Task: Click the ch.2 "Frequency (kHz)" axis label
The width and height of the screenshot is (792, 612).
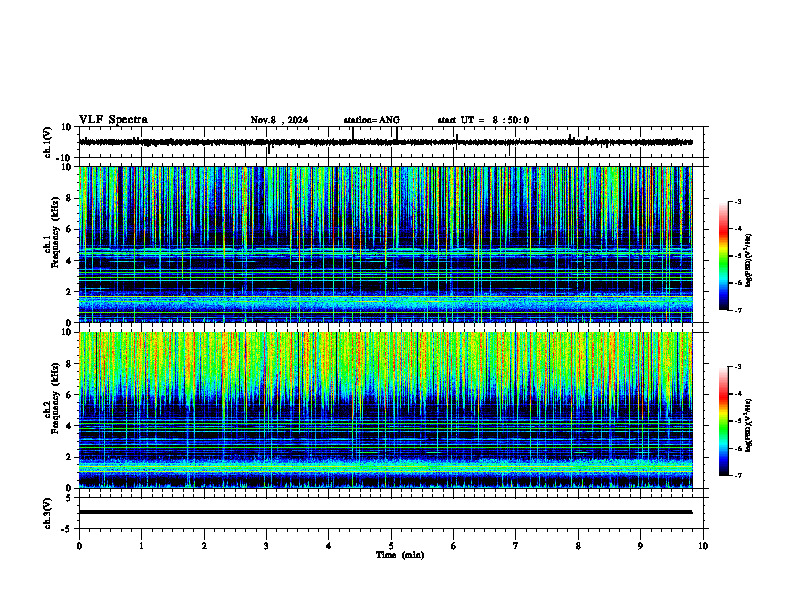Action: (x=55, y=399)
